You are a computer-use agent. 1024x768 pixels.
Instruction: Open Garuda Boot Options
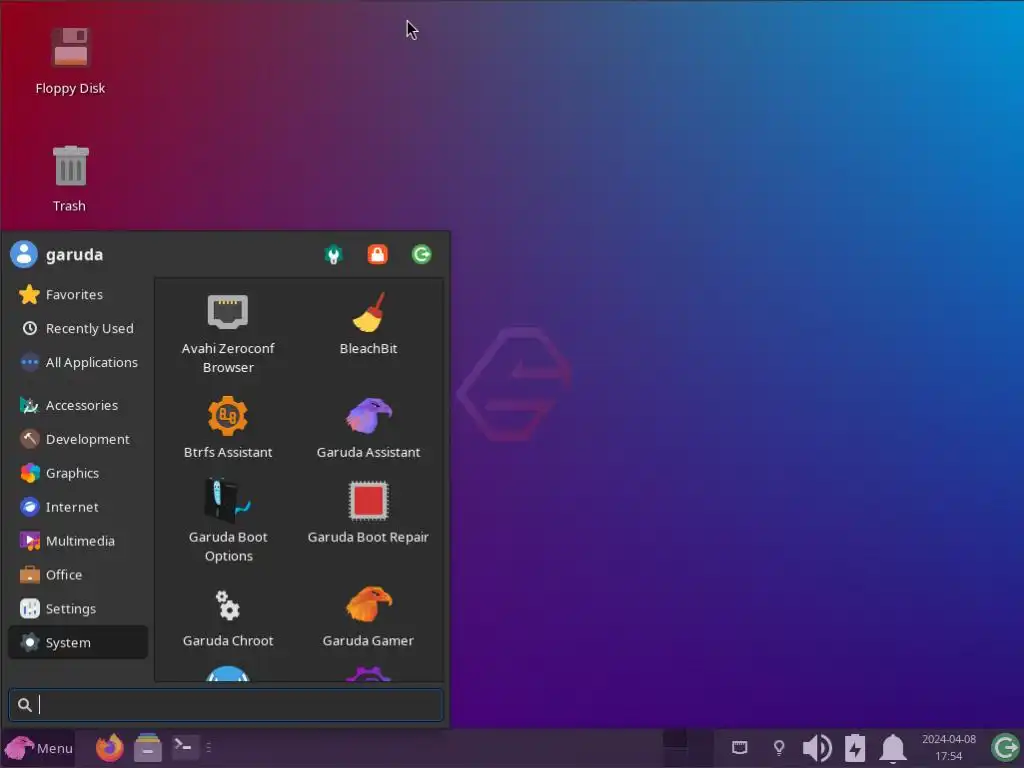228,521
